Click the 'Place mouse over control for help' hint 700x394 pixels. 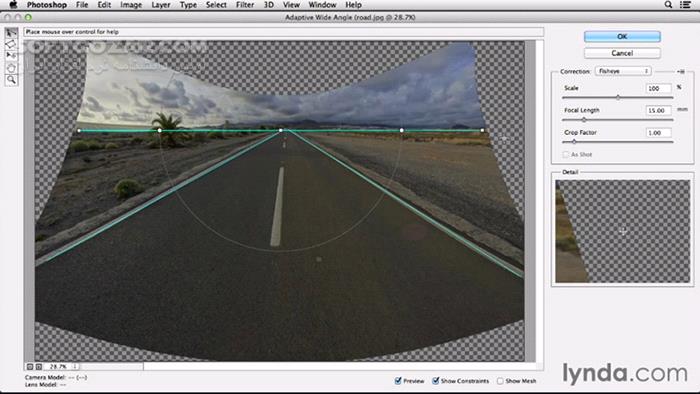point(72,32)
